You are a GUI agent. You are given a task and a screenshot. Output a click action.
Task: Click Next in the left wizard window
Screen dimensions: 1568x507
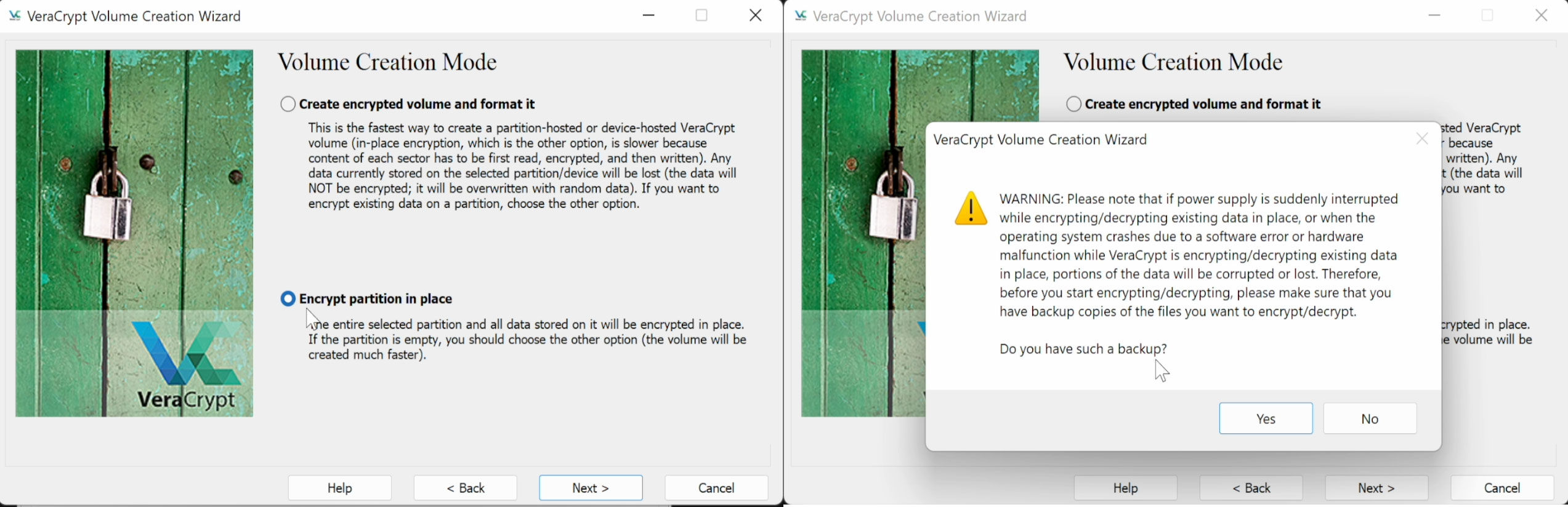591,488
